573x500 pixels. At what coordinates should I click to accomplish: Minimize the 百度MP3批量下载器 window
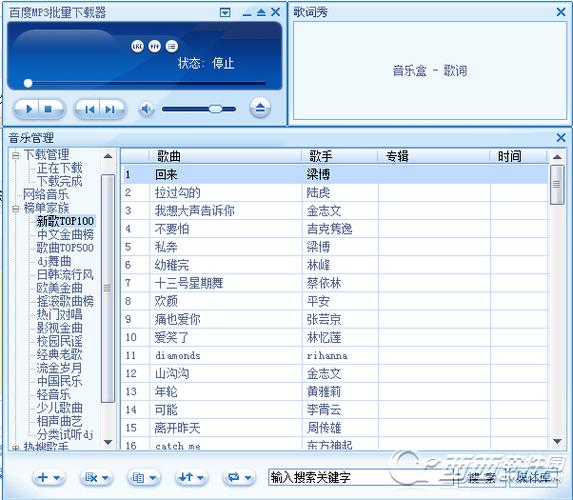coord(247,14)
